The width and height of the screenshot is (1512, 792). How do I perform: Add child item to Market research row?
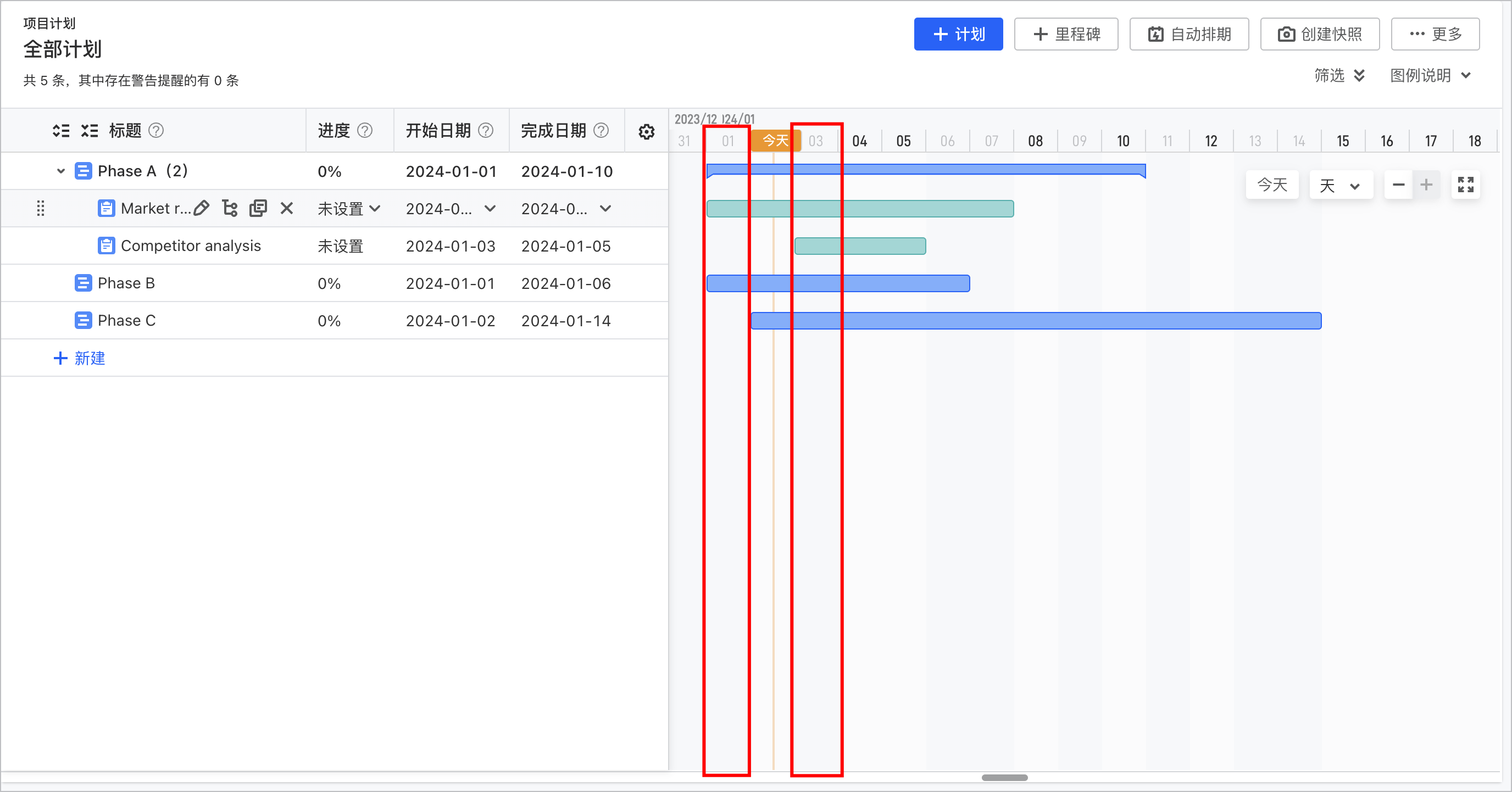click(230, 208)
